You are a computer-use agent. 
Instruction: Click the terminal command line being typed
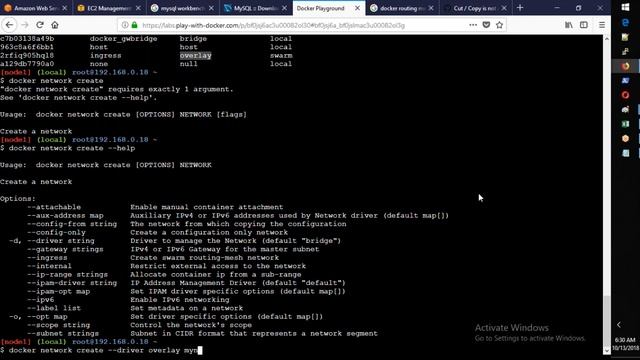pos(101,350)
